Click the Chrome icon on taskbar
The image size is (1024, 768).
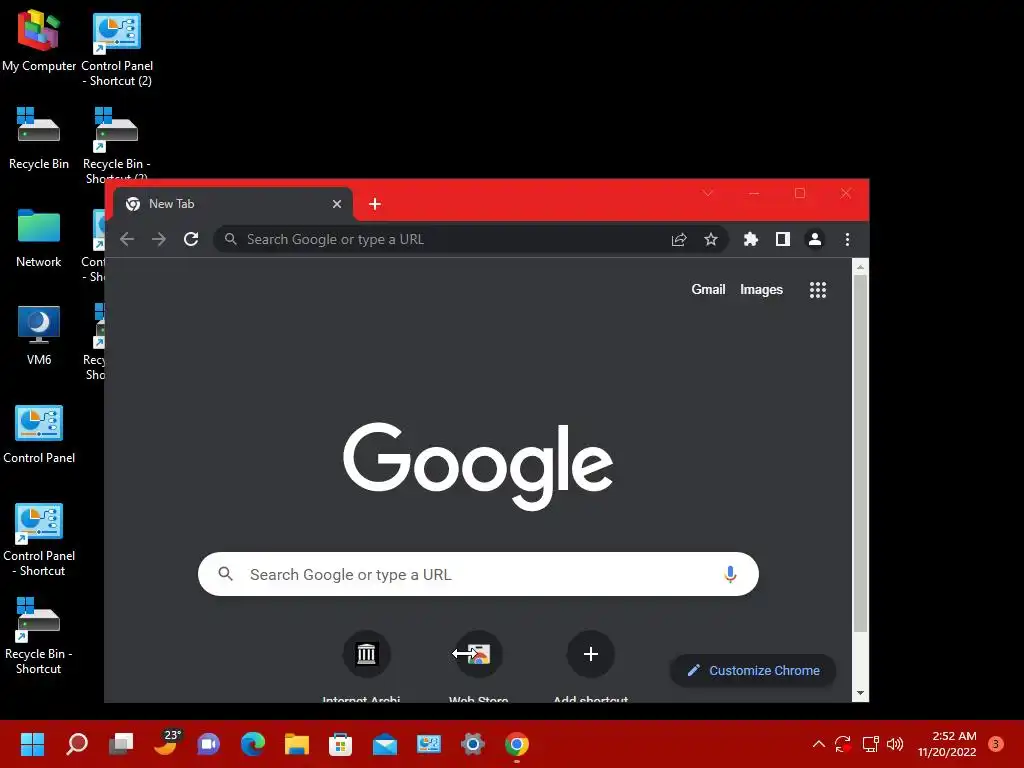pos(517,744)
